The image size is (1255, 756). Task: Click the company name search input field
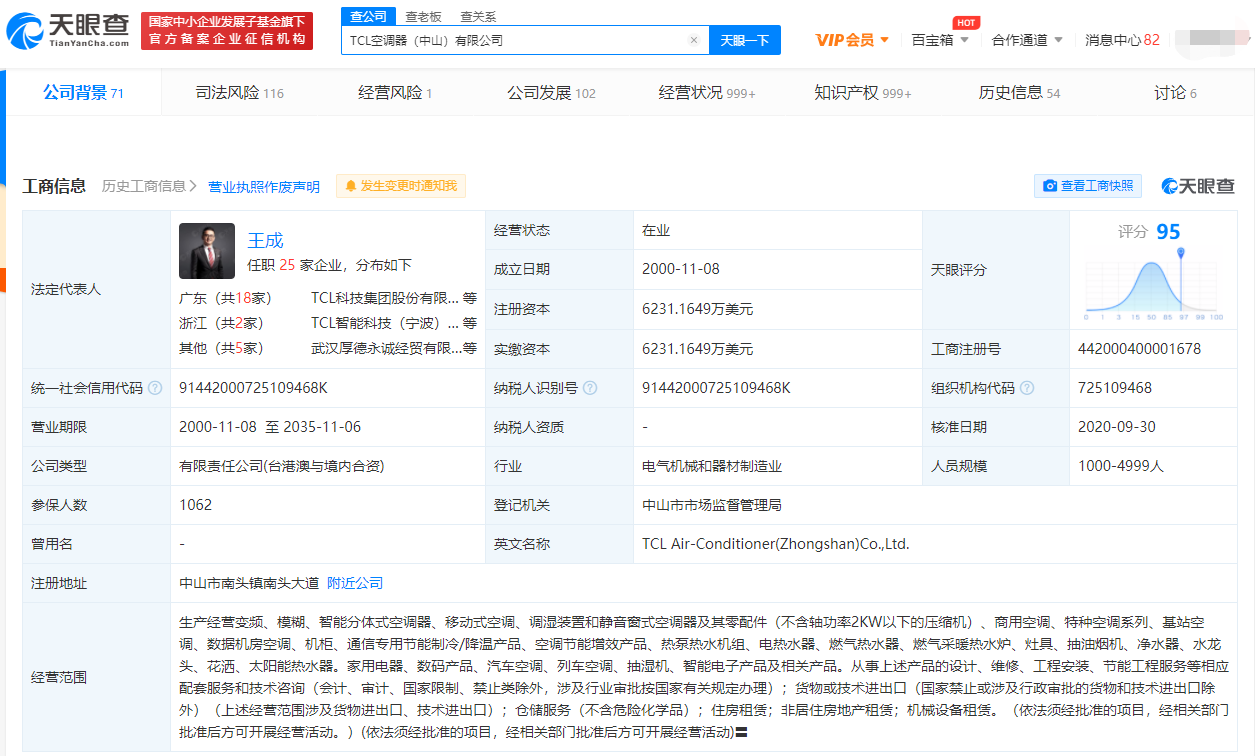pyautogui.click(x=515, y=40)
